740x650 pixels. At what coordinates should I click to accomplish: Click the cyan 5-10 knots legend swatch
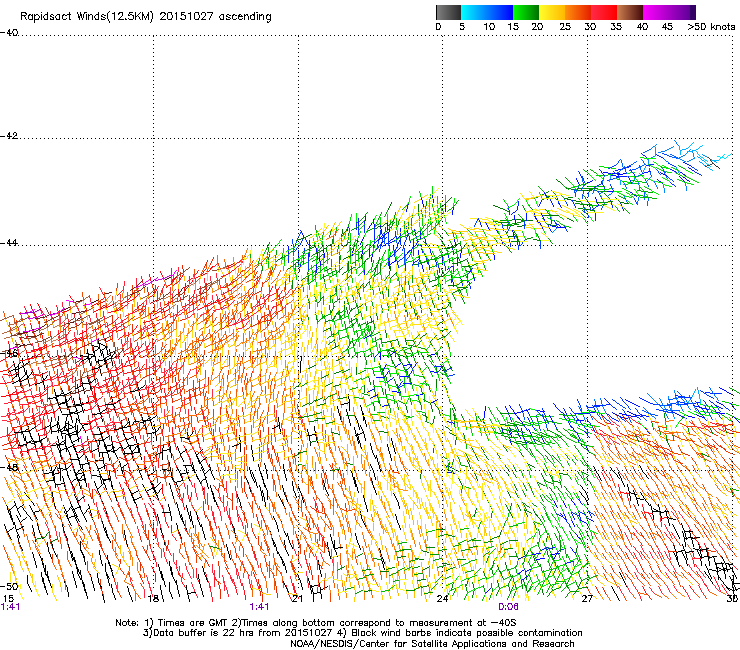point(474,12)
